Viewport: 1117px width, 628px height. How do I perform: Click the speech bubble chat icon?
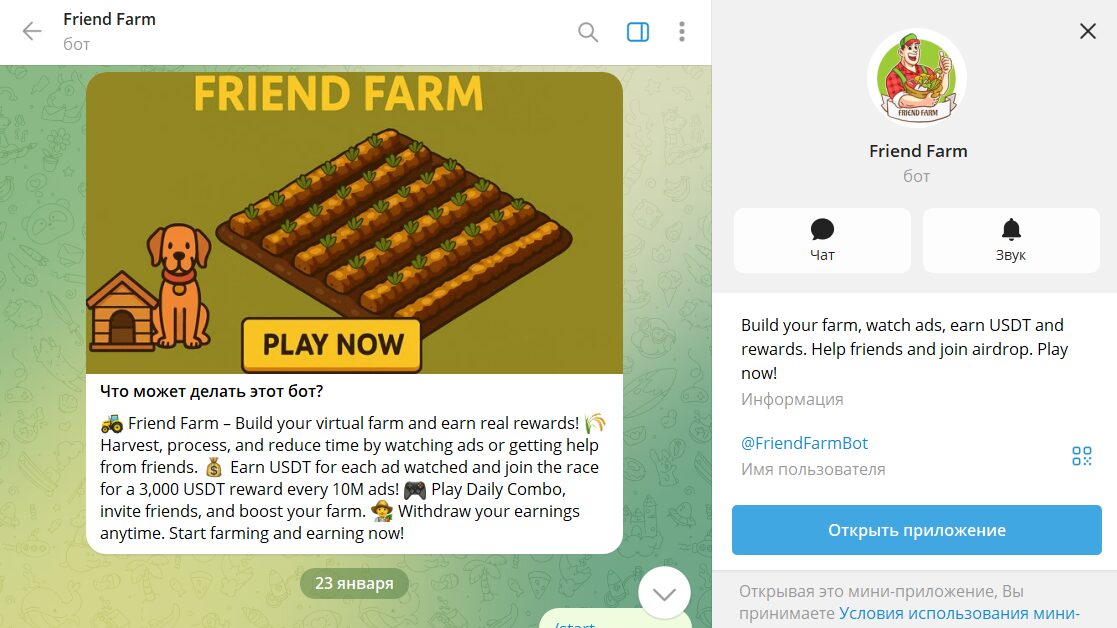point(822,229)
